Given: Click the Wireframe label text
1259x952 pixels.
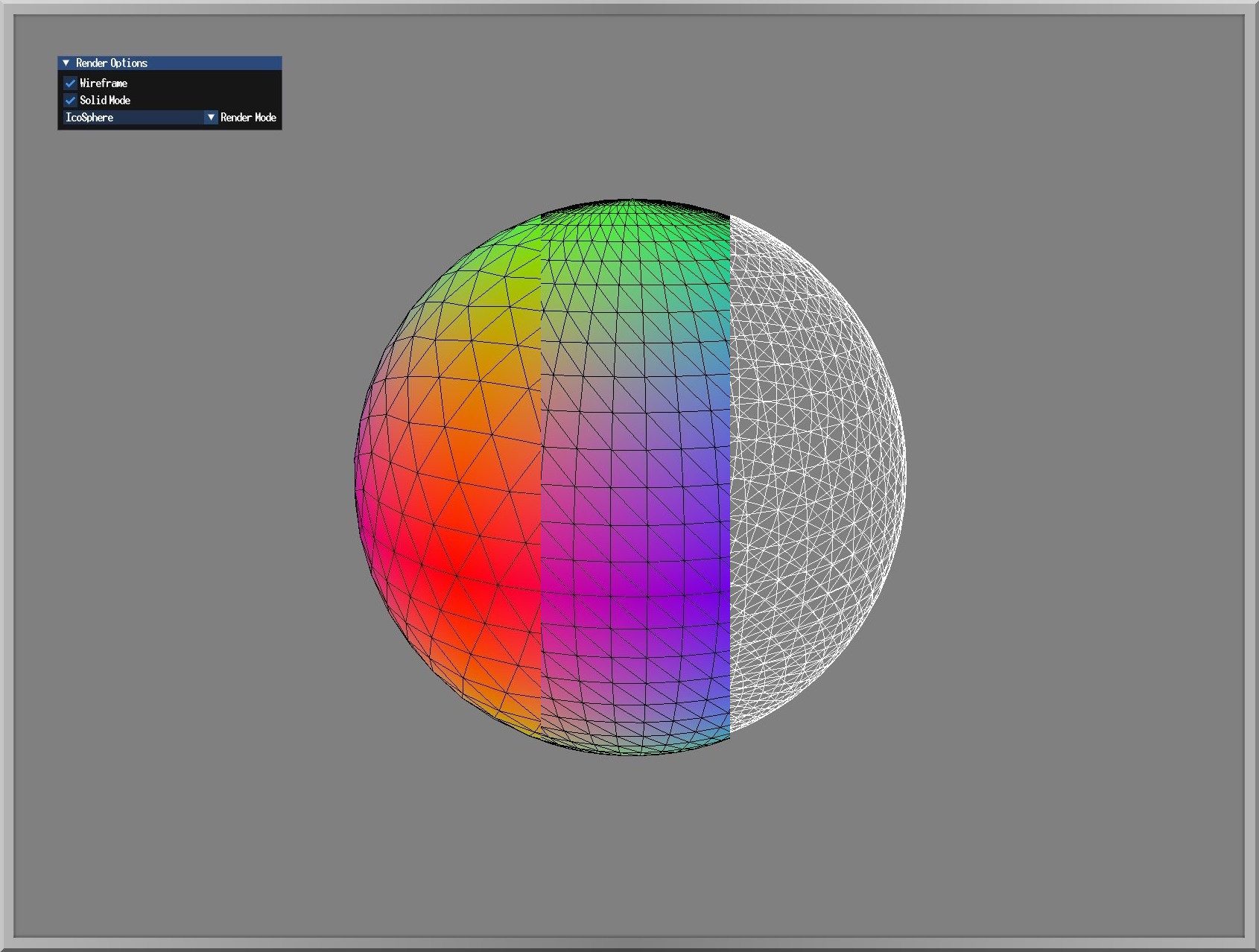Looking at the screenshot, I should [x=104, y=83].
